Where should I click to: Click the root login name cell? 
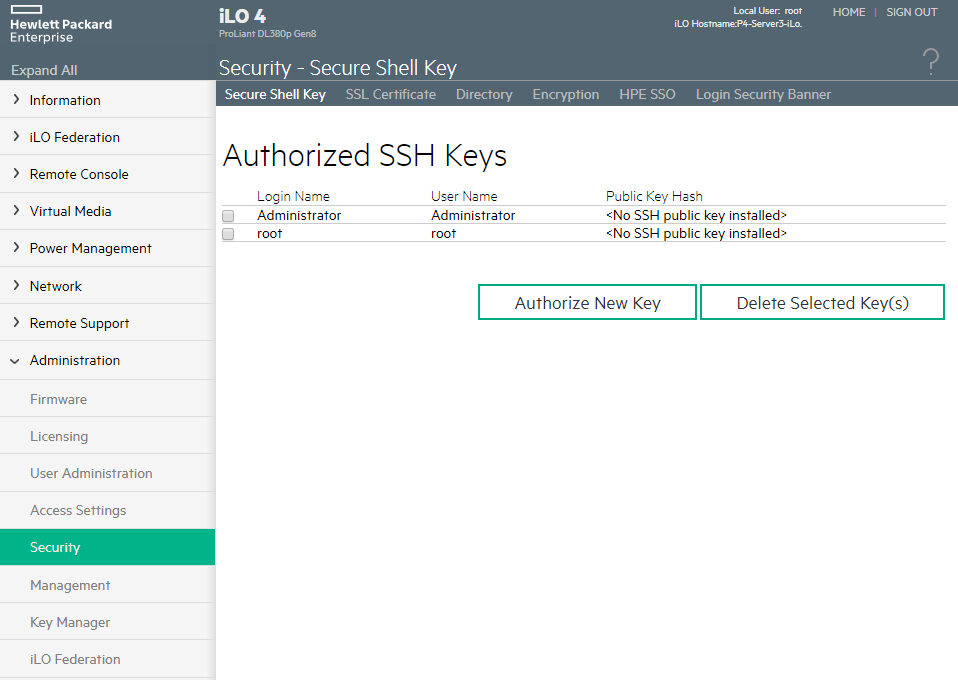tap(269, 233)
